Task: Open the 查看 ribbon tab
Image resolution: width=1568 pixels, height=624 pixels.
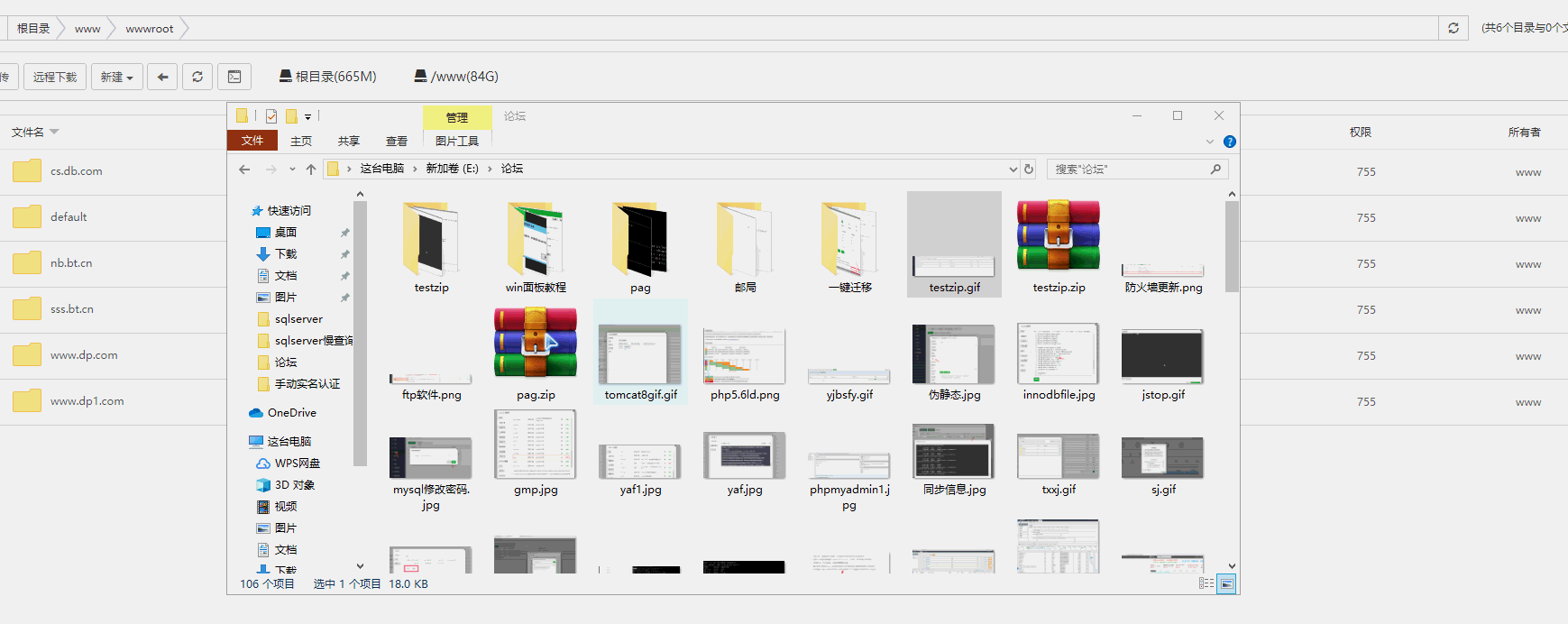Action: click(396, 142)
